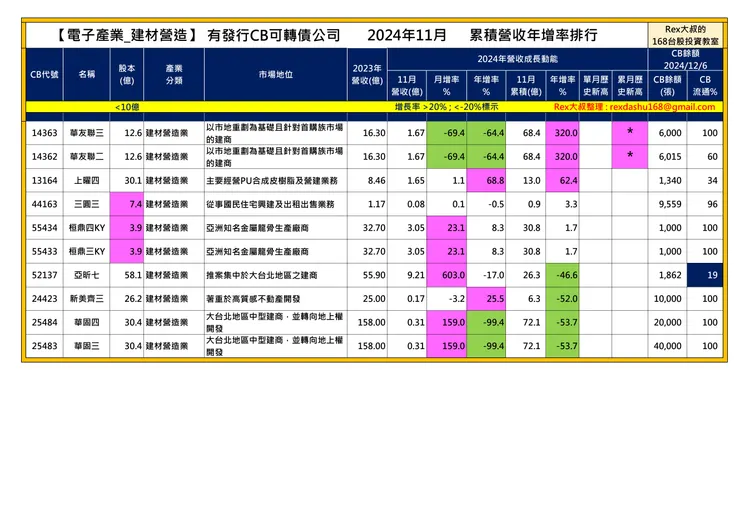This screenshot has height=523, width=740.
Task: Click the 9.21 November revenue cell
Action: click(407, 275)
